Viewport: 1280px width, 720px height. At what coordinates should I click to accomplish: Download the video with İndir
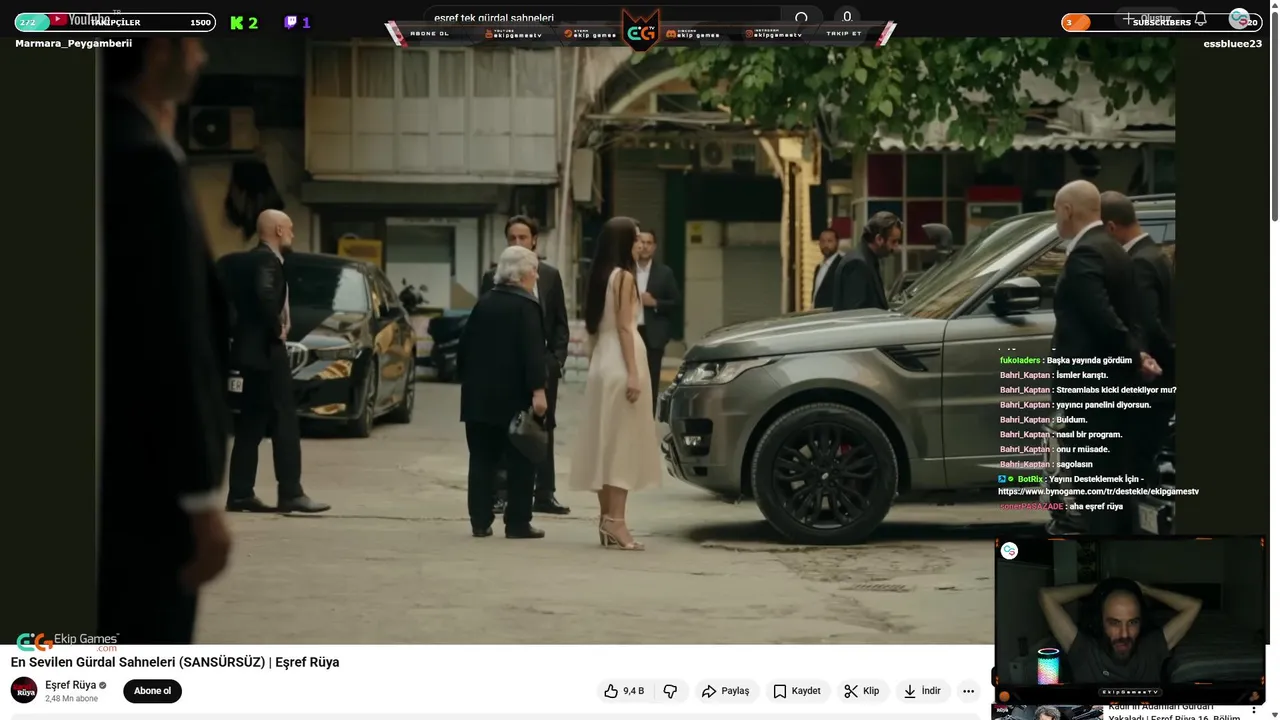point(922,691)
